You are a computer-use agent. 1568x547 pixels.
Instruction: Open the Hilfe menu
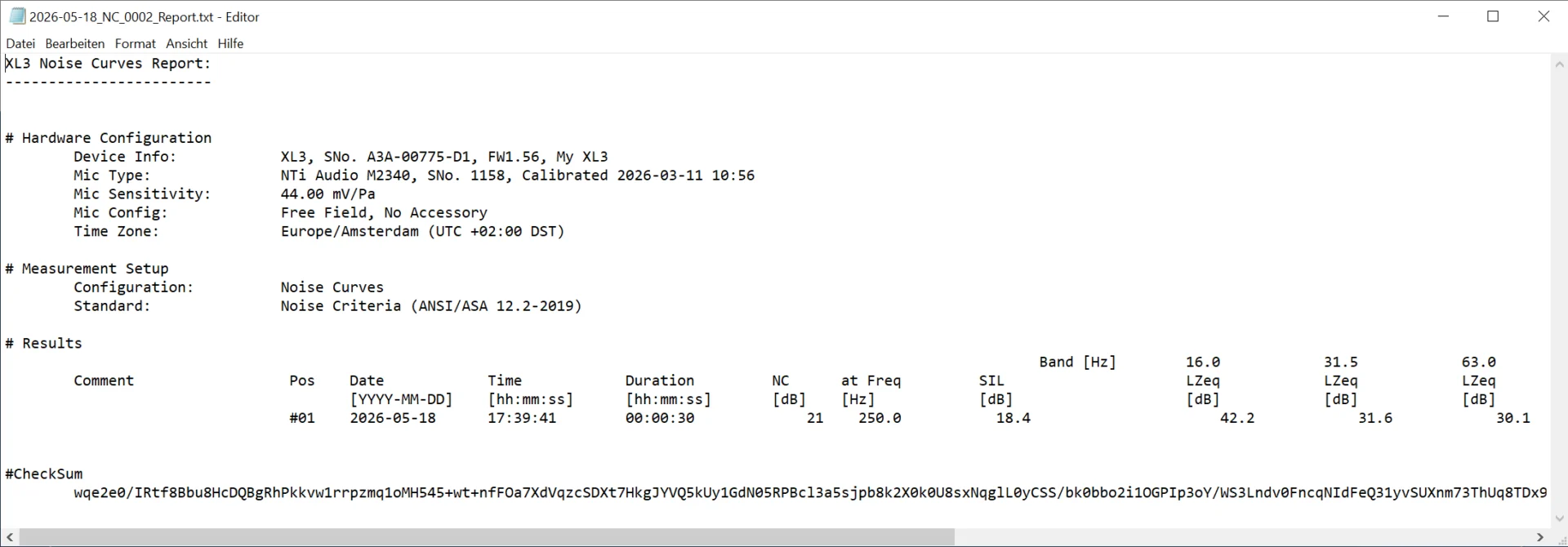tap(230, 43)
